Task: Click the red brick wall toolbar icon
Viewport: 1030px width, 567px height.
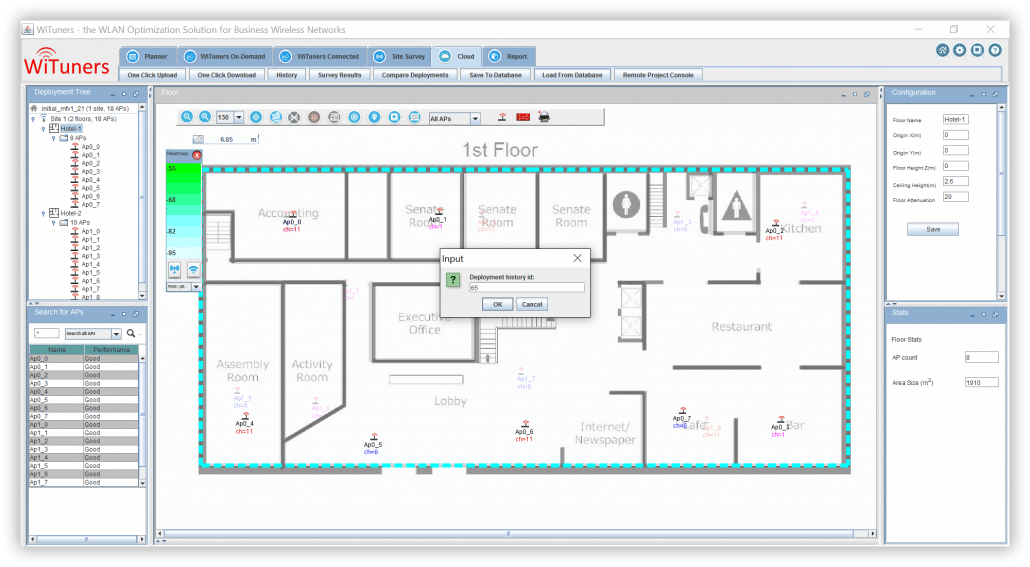Action: (523, 117)
